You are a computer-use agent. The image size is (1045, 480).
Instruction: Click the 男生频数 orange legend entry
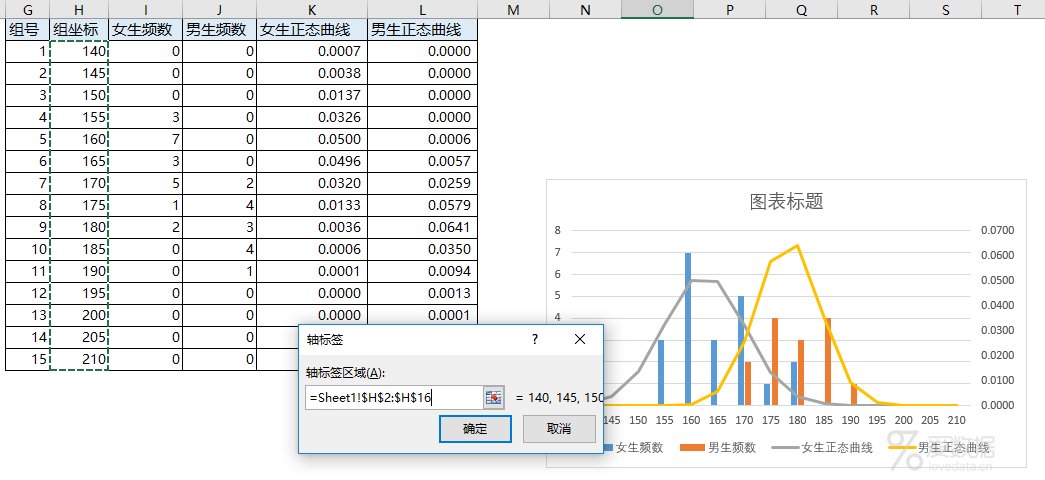point(718,447)
